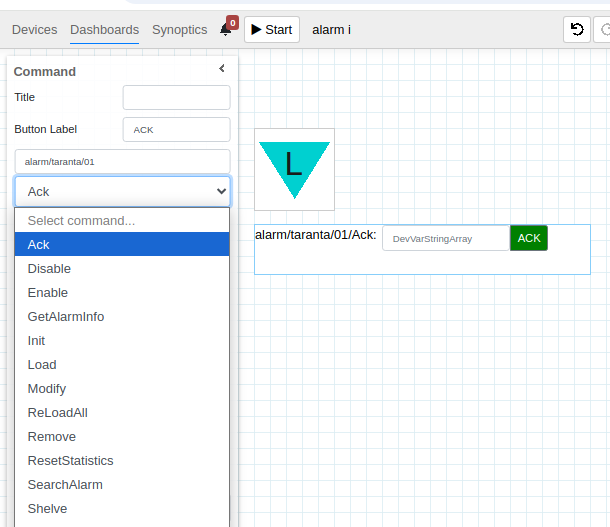The width and height of the screenshot is (610, 527).
Task: Click the DevVarStringArray argument input
Action: 446,238
